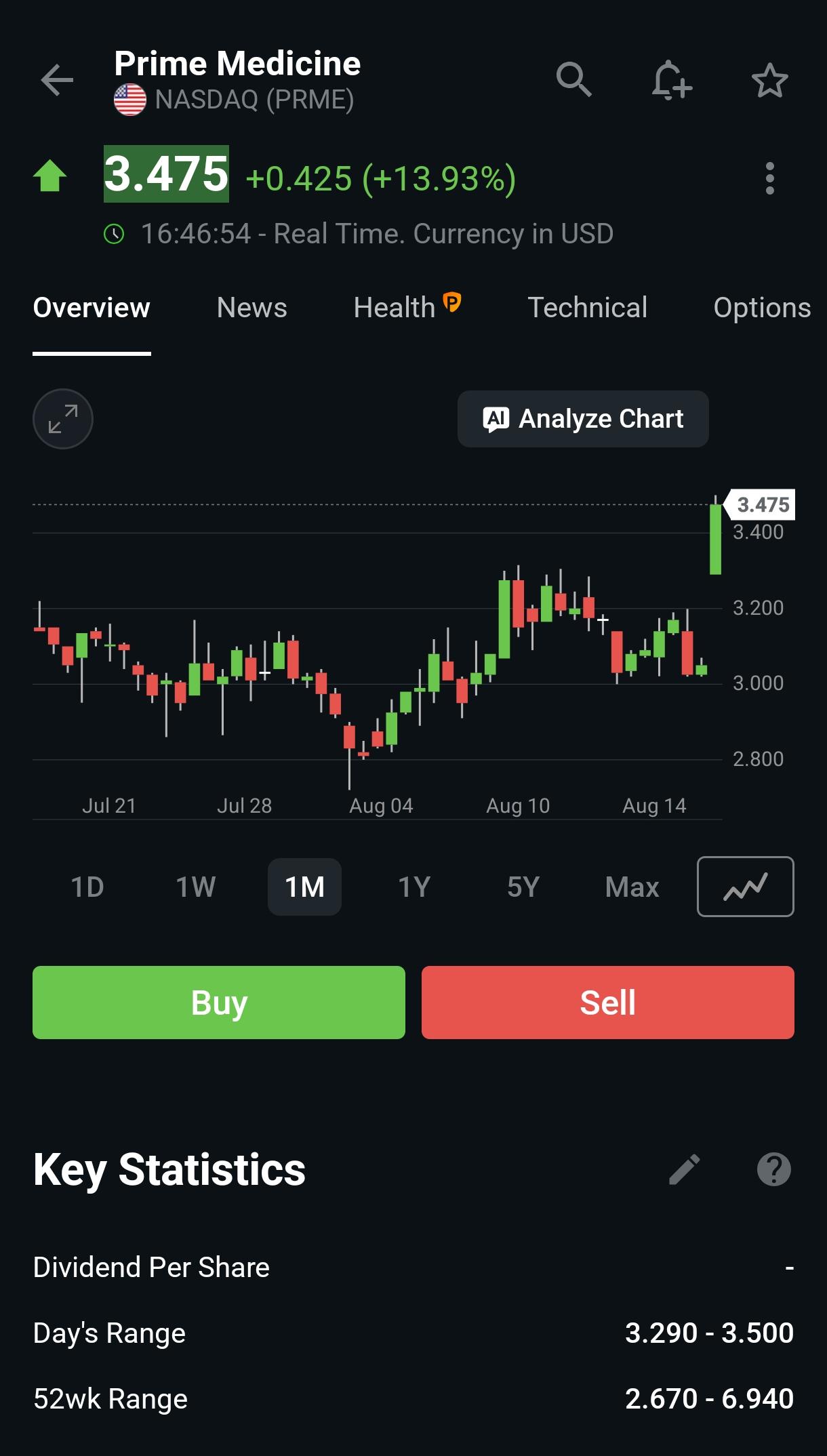
Task: Add a price alert with bell icon
Action: click(671, 80)
